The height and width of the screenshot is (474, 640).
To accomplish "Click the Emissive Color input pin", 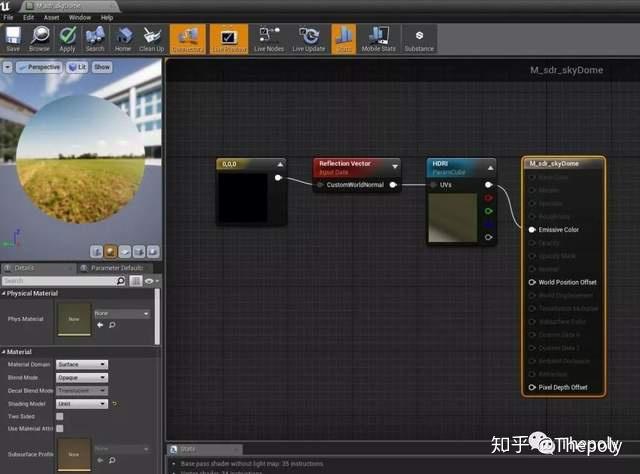I will pos(532,230).
